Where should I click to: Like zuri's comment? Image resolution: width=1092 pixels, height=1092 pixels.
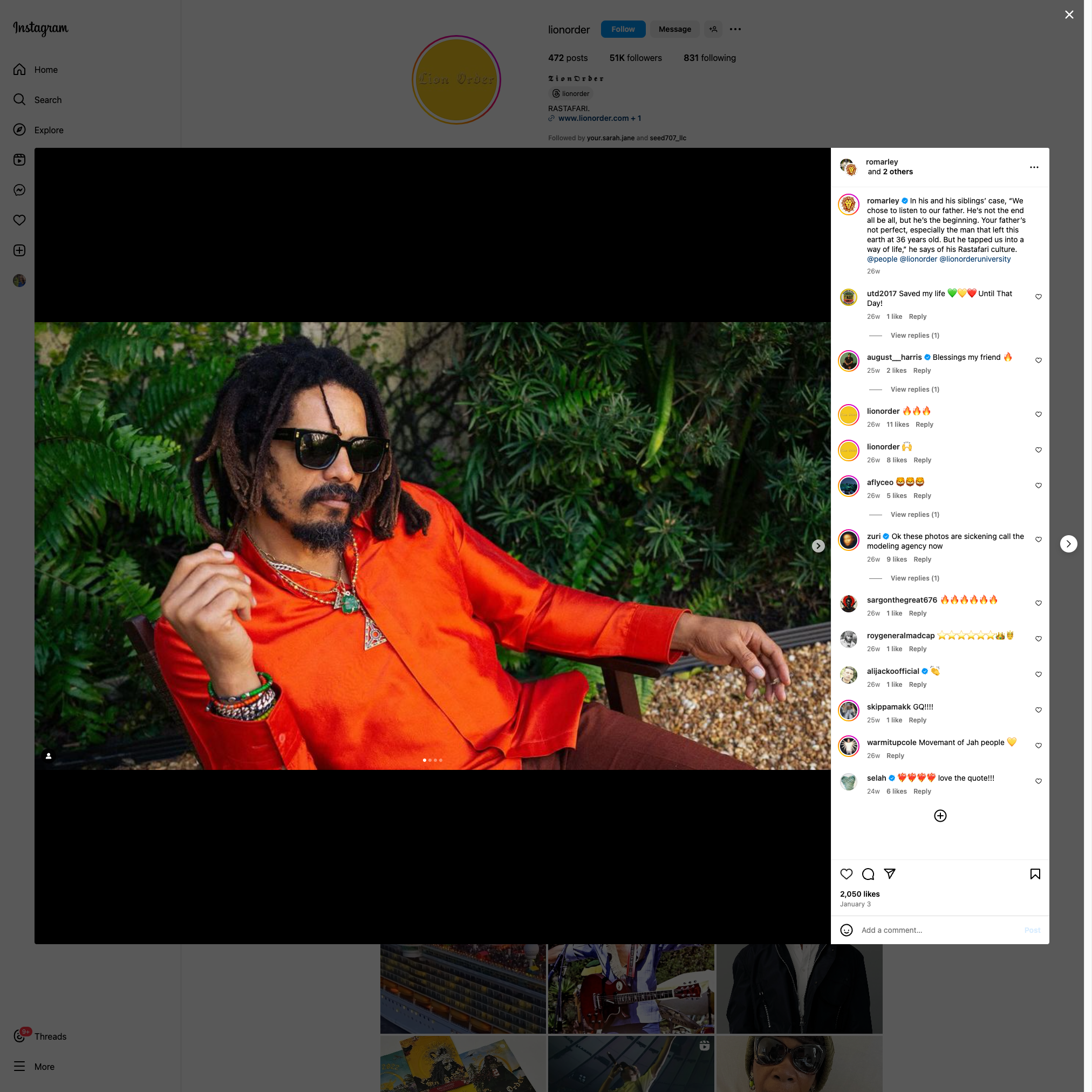[1038, 540]
